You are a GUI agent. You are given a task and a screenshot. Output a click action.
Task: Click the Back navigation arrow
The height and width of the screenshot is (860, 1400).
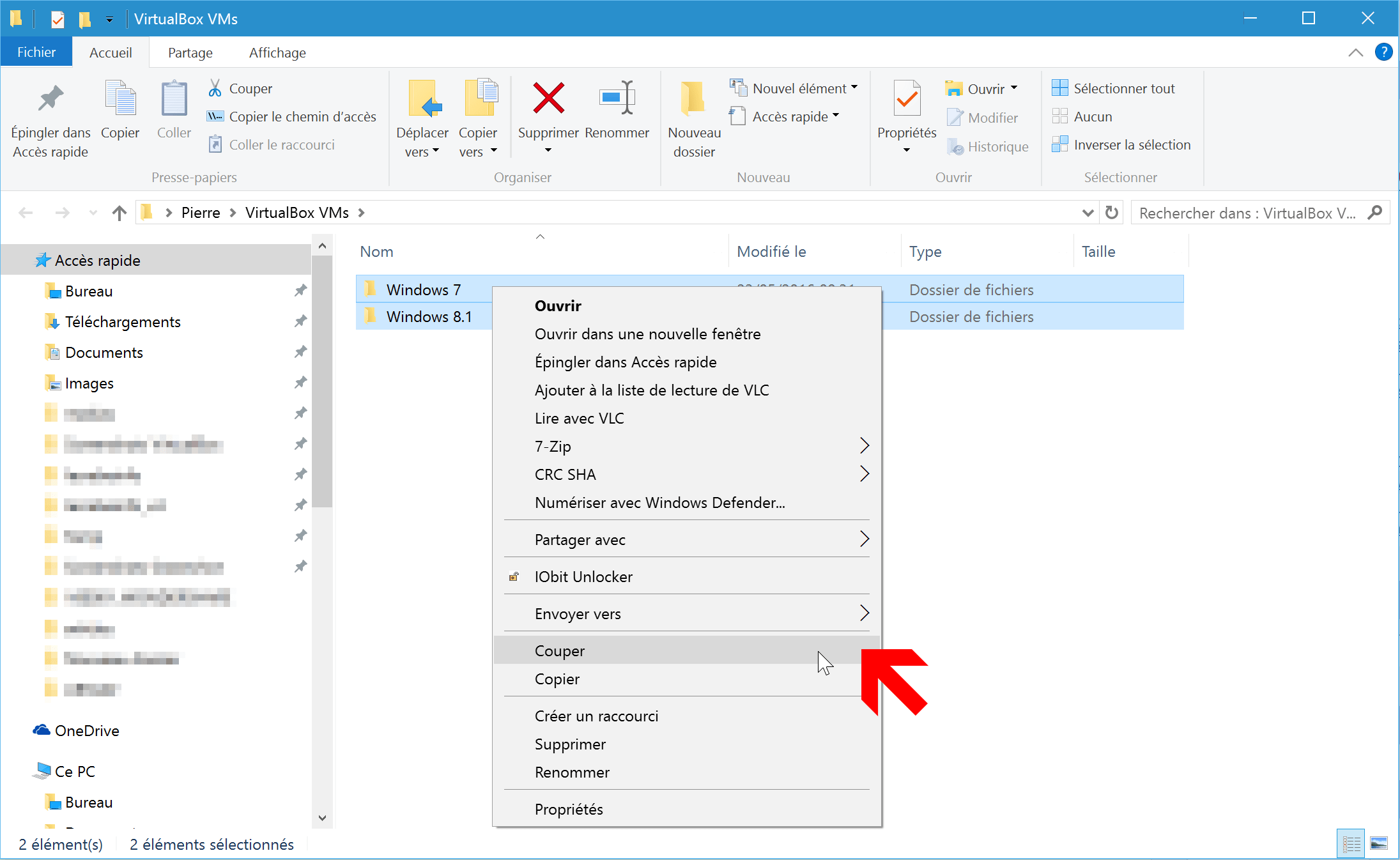click(x=26, y=213)
